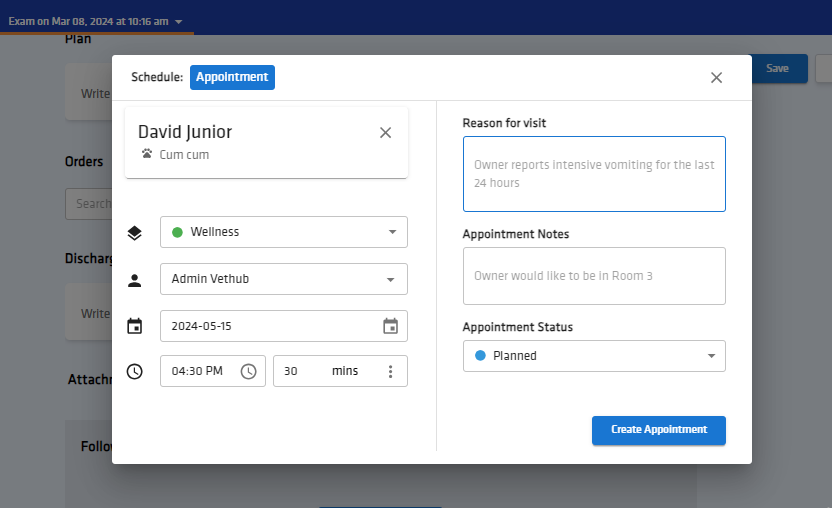
Task: Open time picker inside 04:30 PM field
Action: coord(248,371)
